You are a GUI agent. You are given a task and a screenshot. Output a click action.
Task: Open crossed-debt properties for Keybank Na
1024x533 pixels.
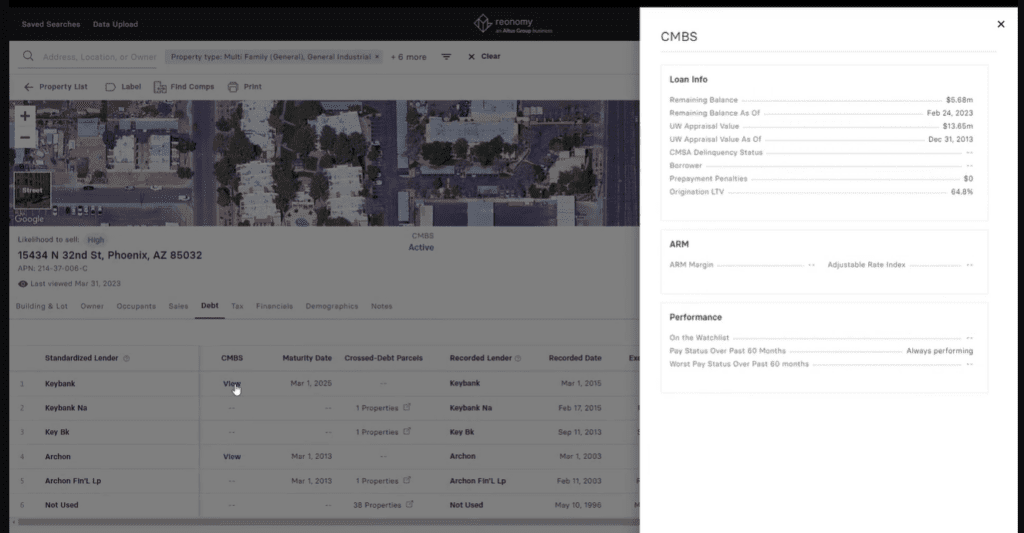coord(383,408)
